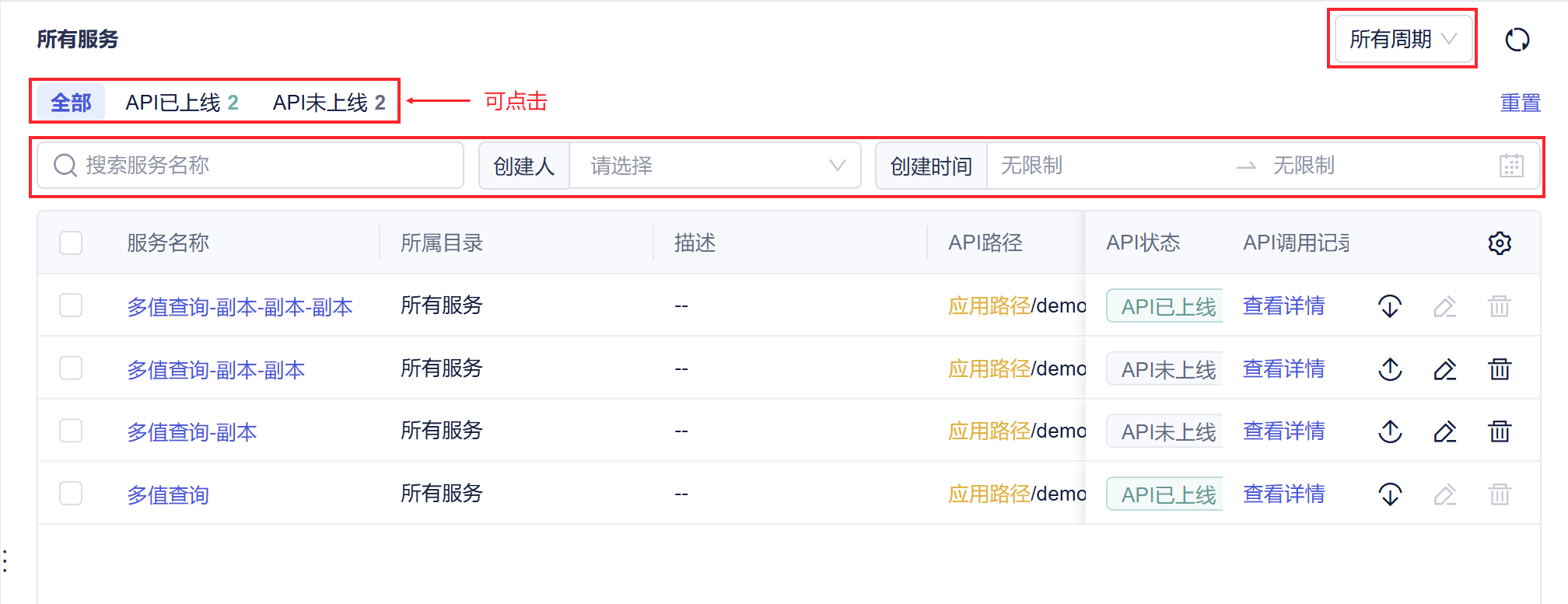Select the checkbox of the 多值查询 row

tap(71, 494)
